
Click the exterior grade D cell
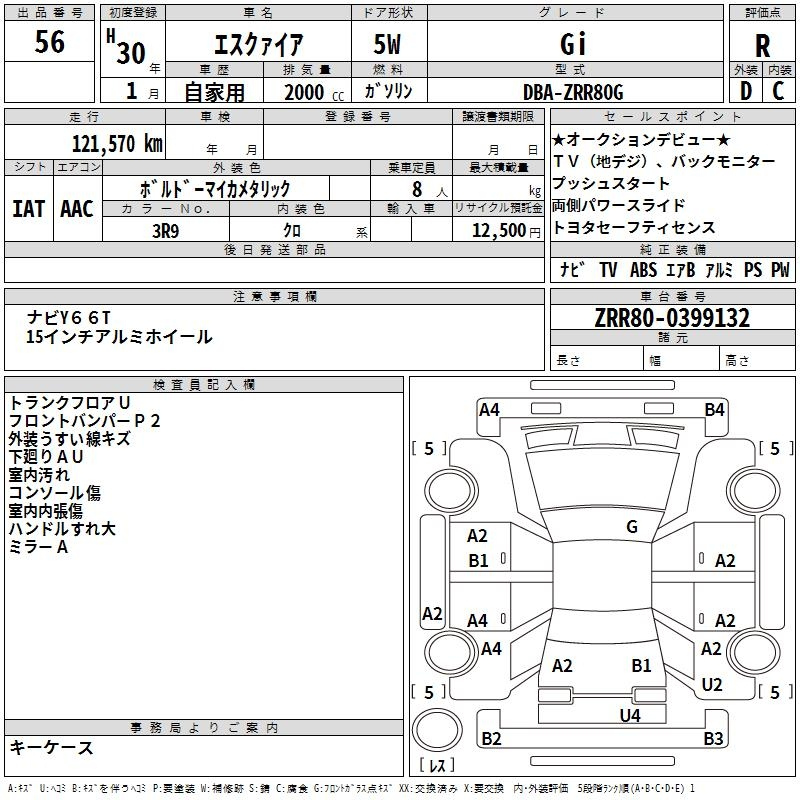click(746, 91)
